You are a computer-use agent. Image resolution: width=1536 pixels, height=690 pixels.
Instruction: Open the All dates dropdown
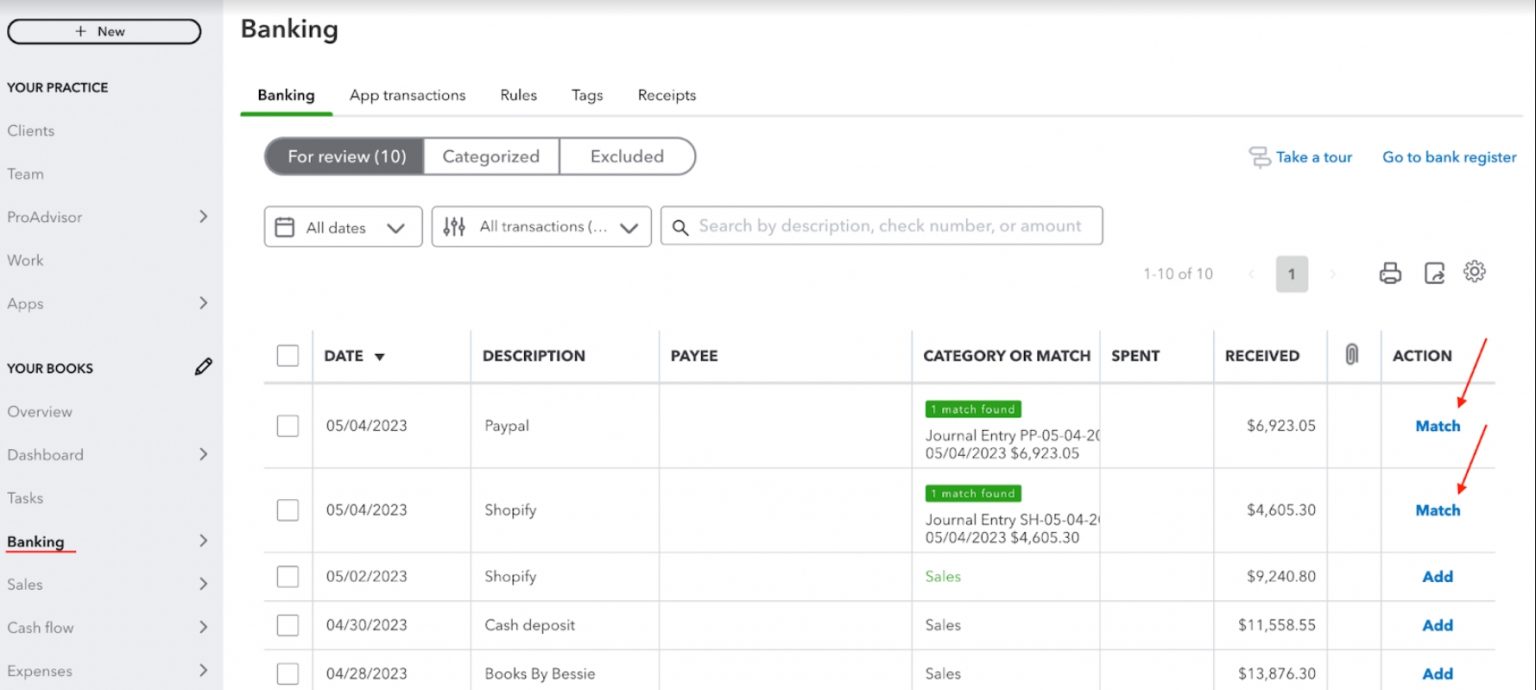pyautogui.click(x=342, y=226)
